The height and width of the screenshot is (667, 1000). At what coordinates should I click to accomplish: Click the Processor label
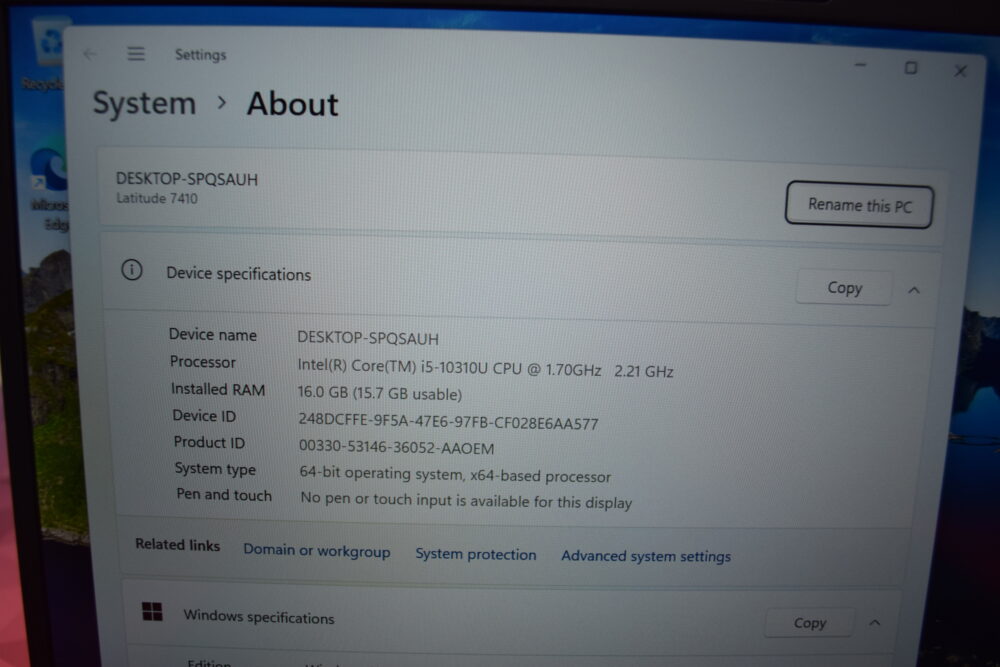(202, 362)
